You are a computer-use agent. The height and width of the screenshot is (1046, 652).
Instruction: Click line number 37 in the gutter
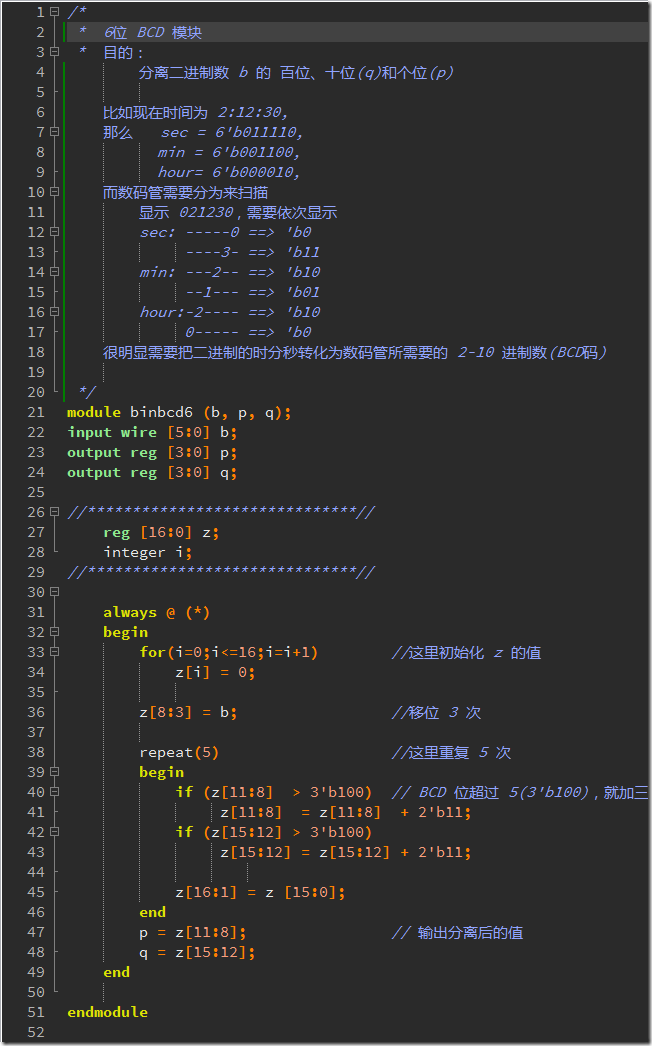(x=36, y=732)
